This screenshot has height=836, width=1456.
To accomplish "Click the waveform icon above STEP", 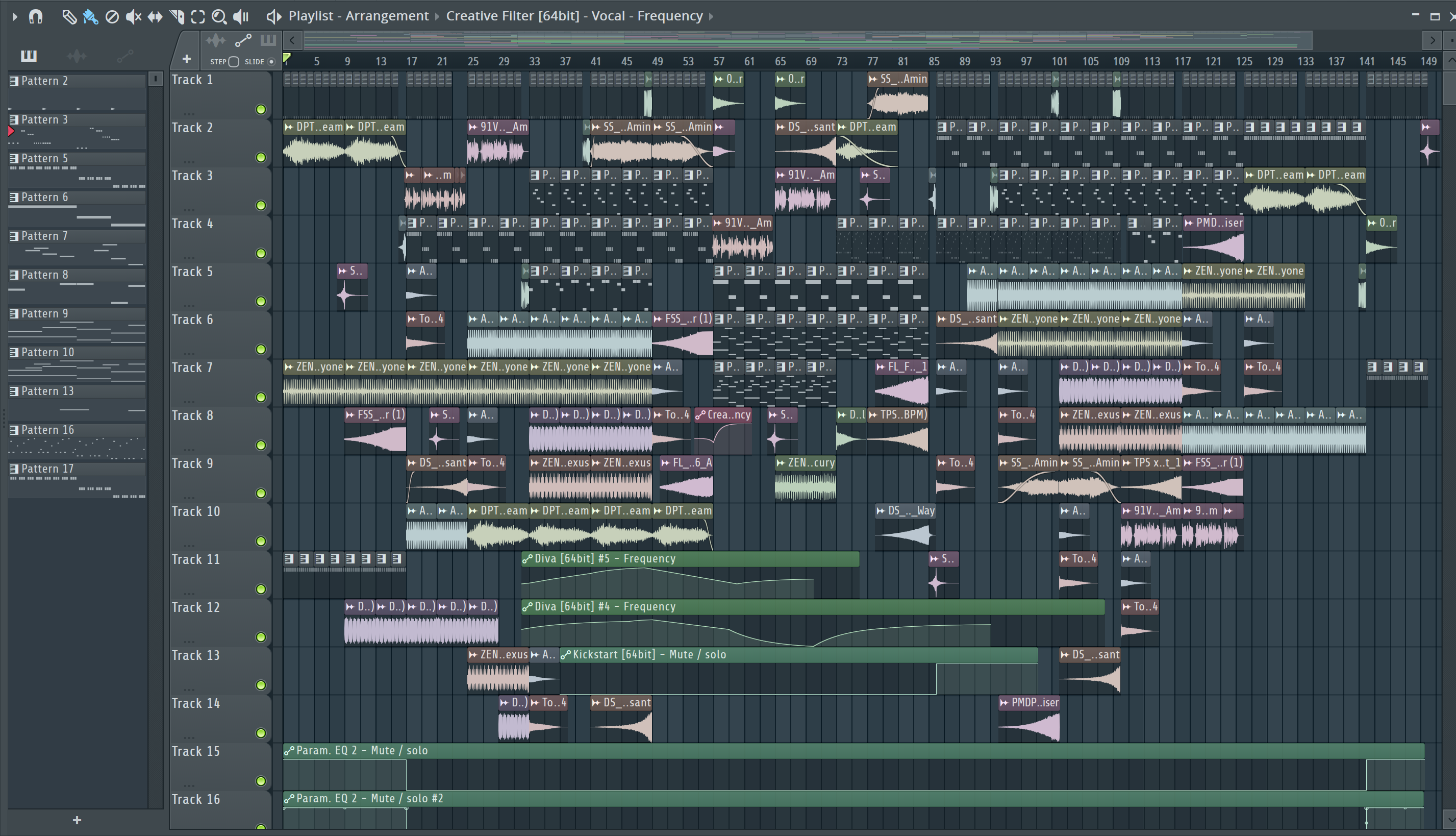I will pos(216,40).
